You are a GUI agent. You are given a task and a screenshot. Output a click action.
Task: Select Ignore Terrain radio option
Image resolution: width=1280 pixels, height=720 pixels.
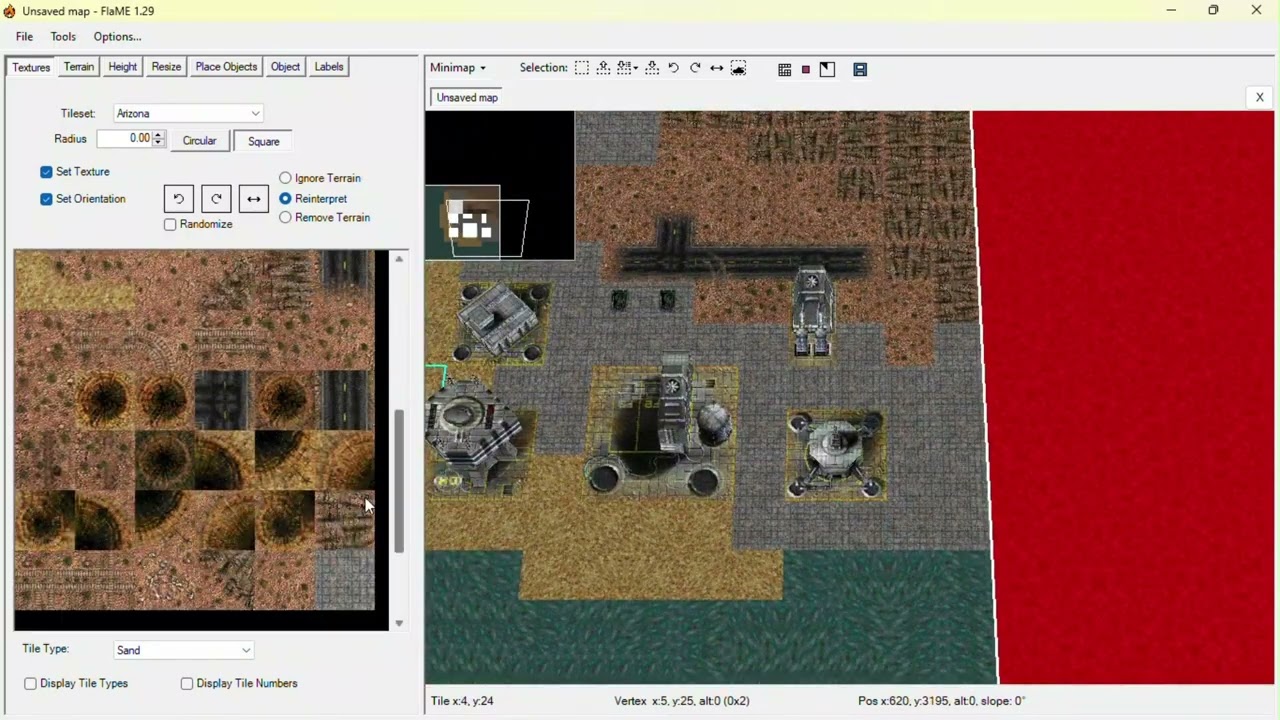coord(286,178)
